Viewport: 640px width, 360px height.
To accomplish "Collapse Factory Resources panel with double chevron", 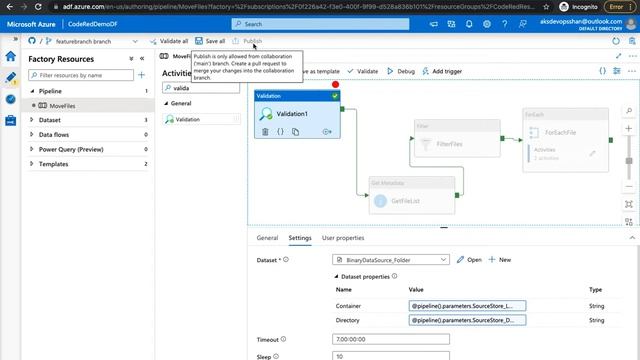I will pos(142,59).
